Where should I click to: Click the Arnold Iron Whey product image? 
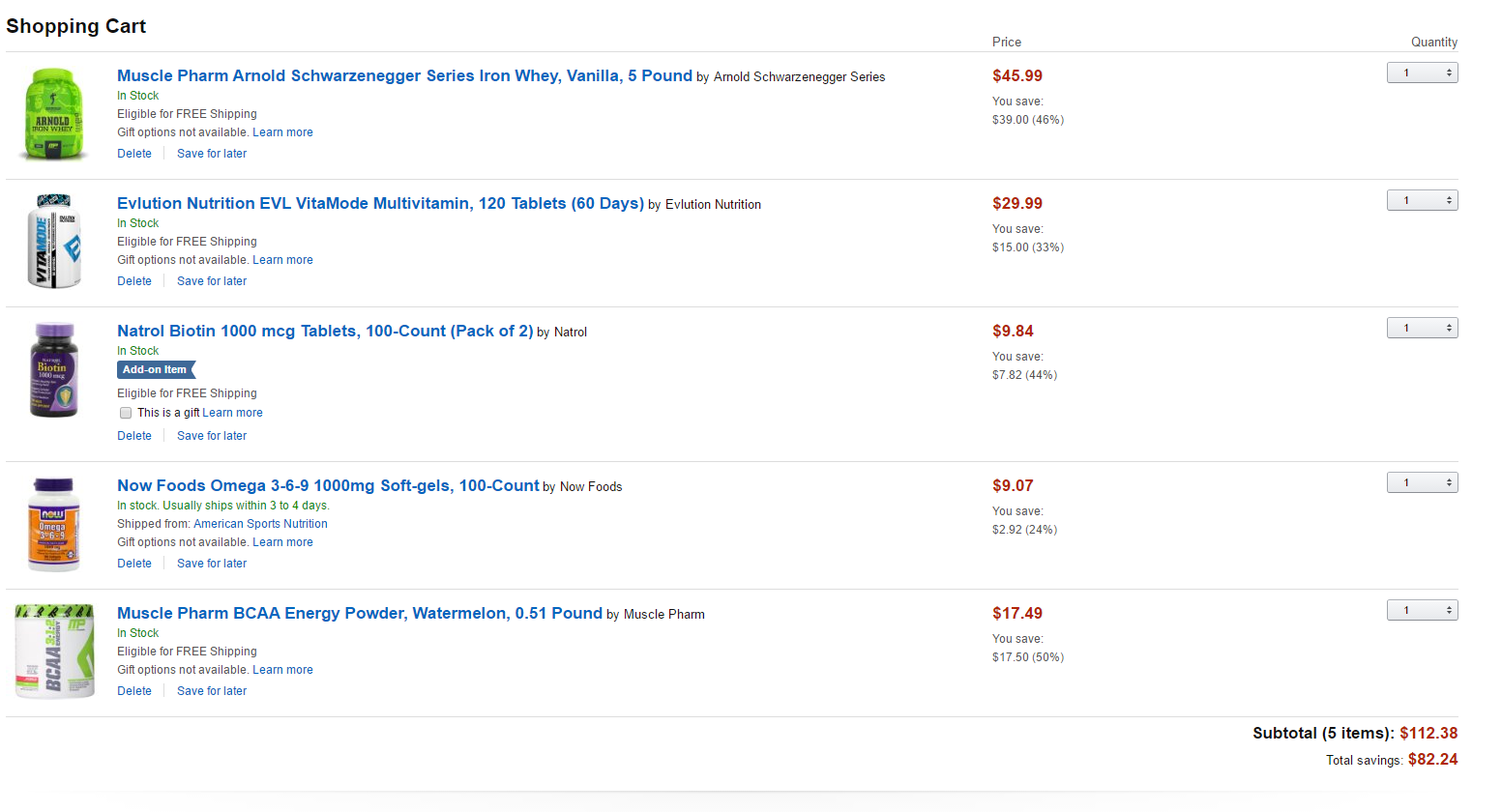(53, 114)
